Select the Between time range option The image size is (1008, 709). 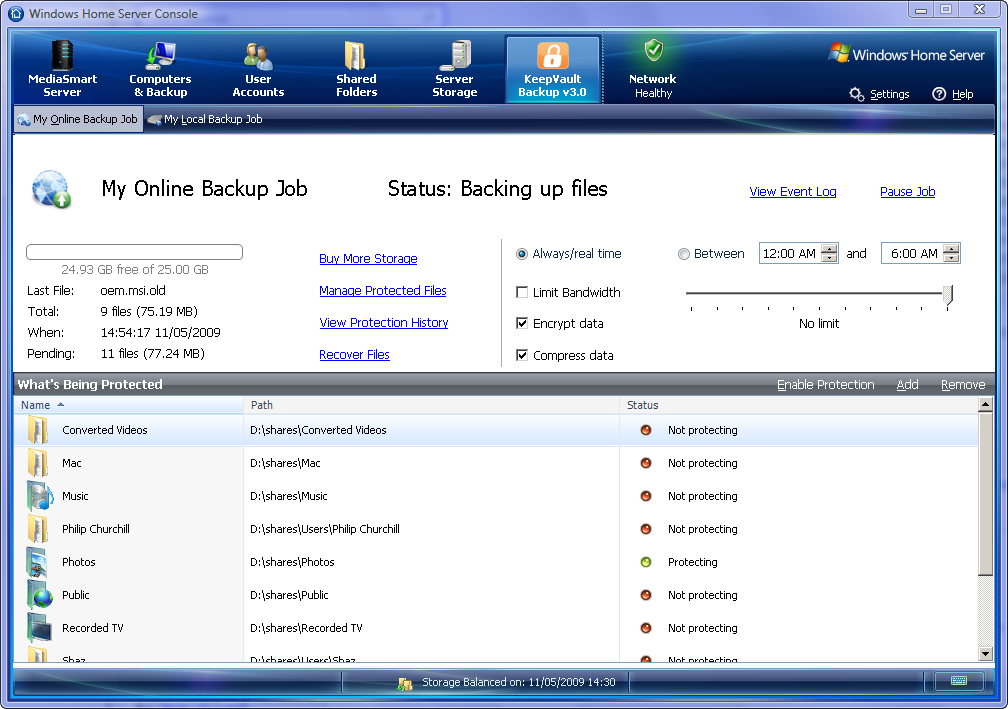pos(683,254)
